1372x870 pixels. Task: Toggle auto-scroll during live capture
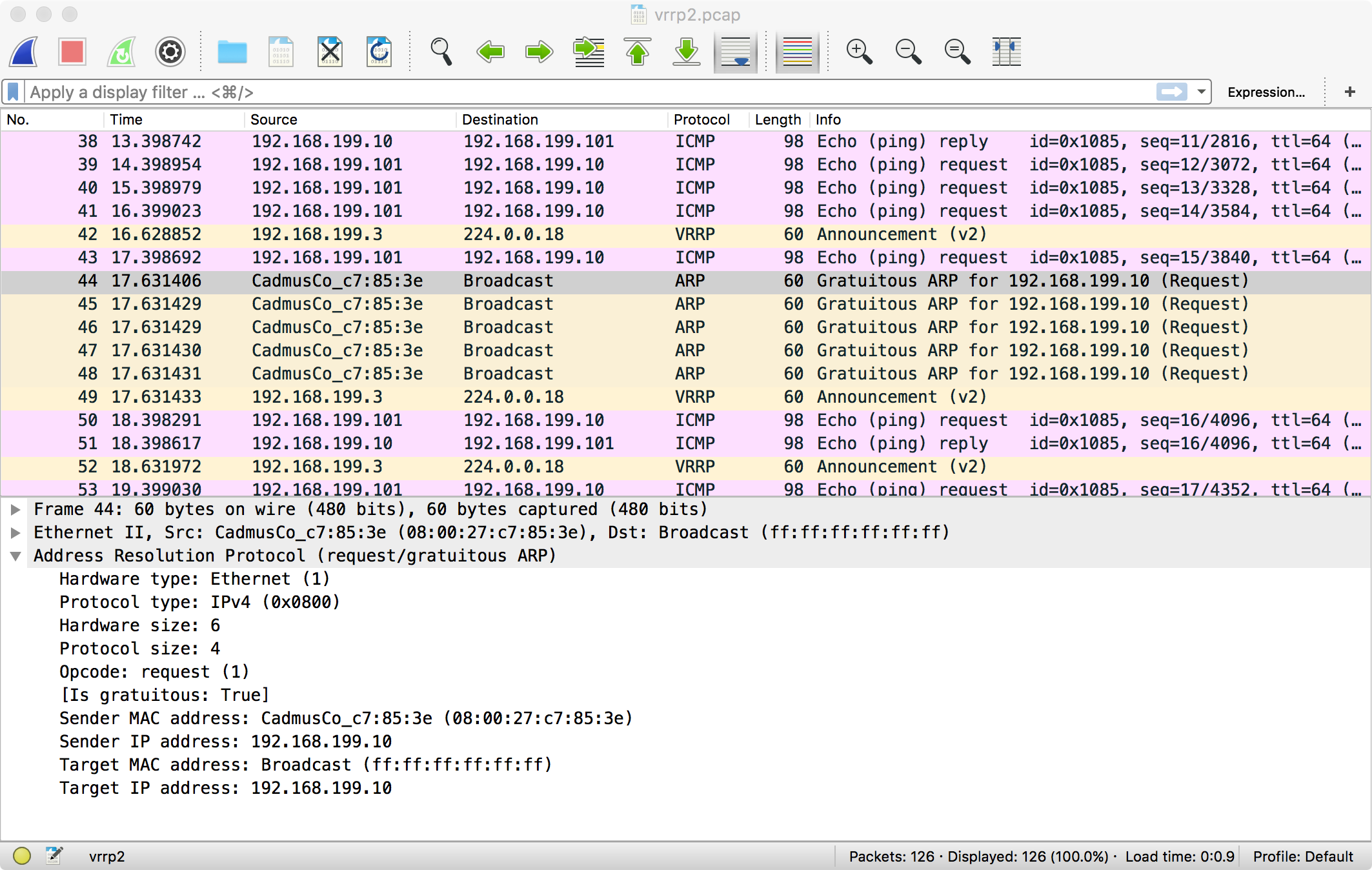pyautogui.click(x=735, y=52)
